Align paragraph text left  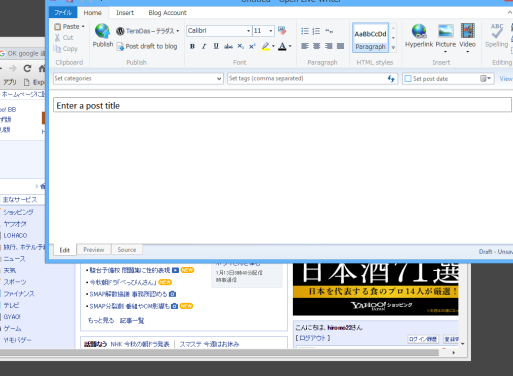click(305, 46)
